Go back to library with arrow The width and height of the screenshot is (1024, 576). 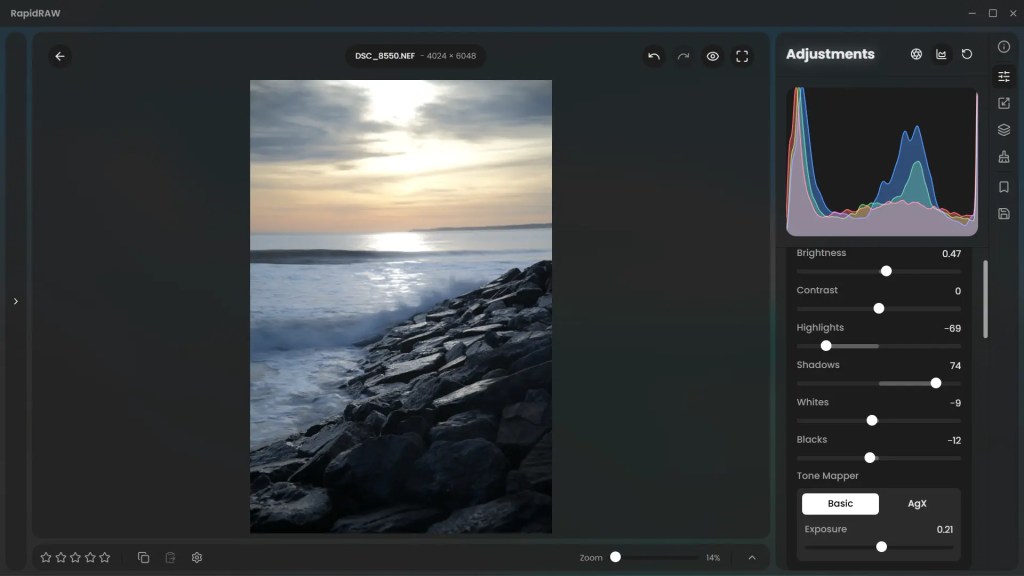[60, 57]
